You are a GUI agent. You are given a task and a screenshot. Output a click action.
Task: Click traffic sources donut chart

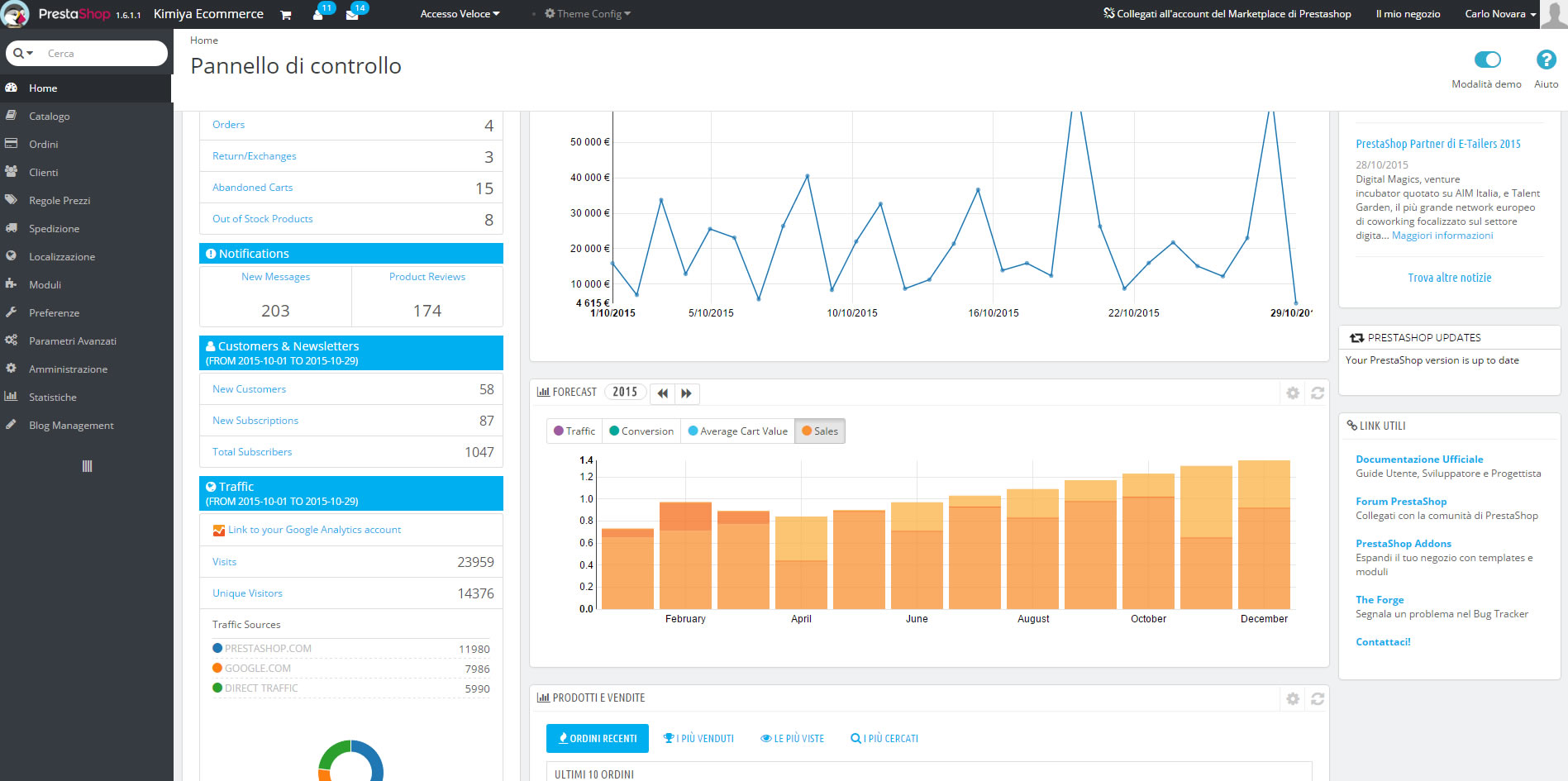(350, 761)
